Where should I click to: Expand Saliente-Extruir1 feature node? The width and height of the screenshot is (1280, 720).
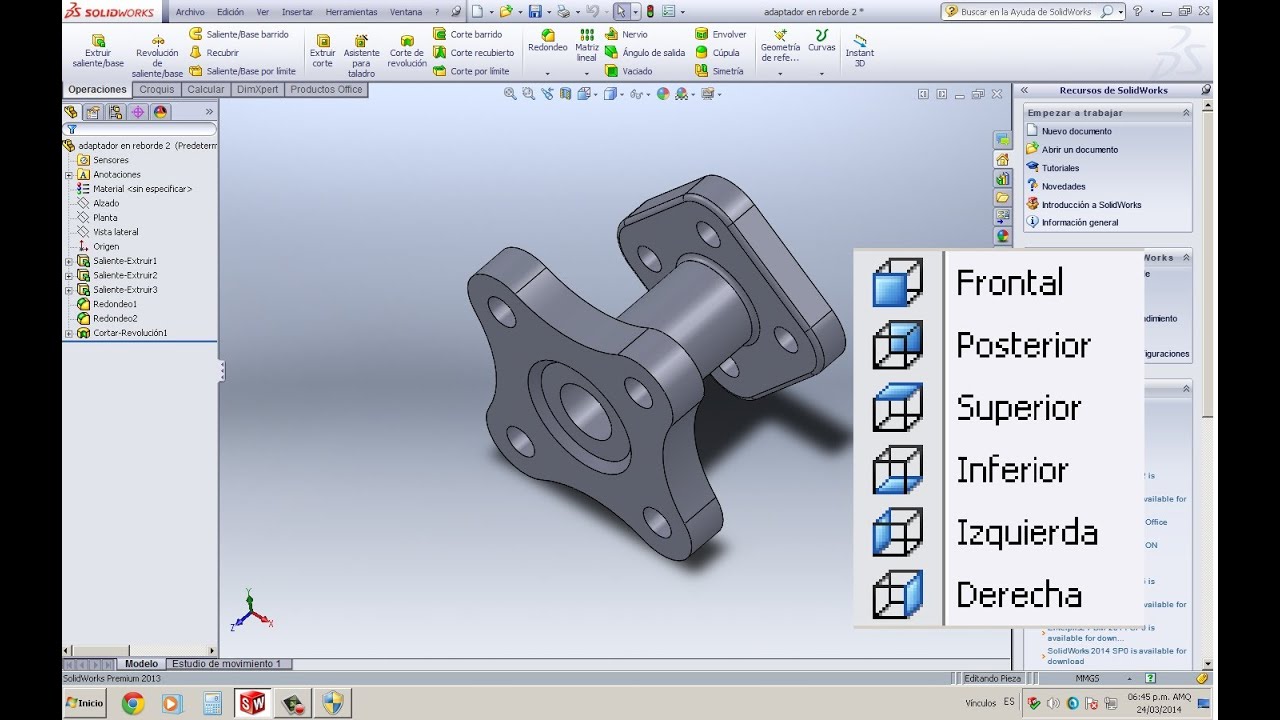(x=69, y=261)
